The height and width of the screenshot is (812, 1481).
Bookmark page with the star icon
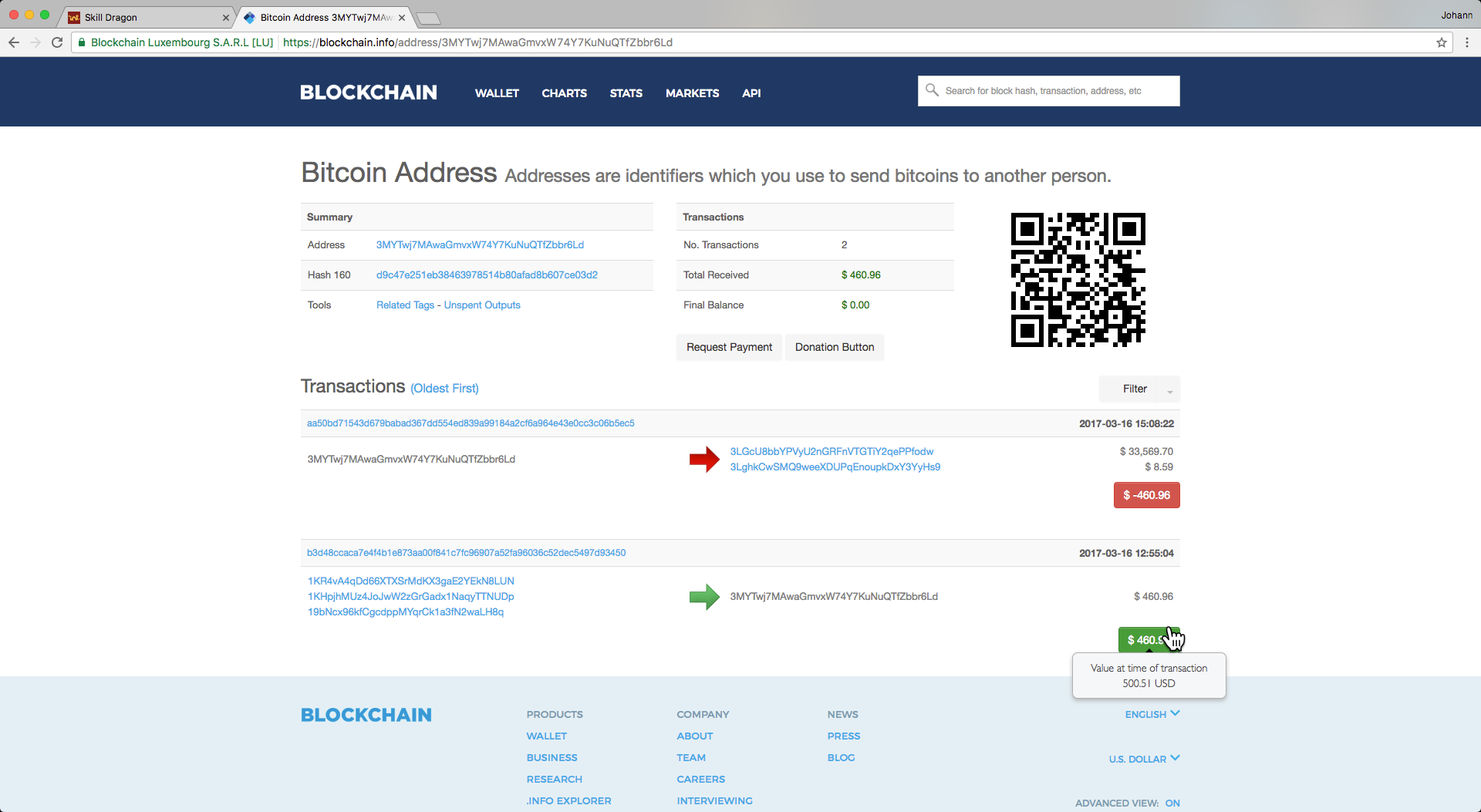(1442, 42)
